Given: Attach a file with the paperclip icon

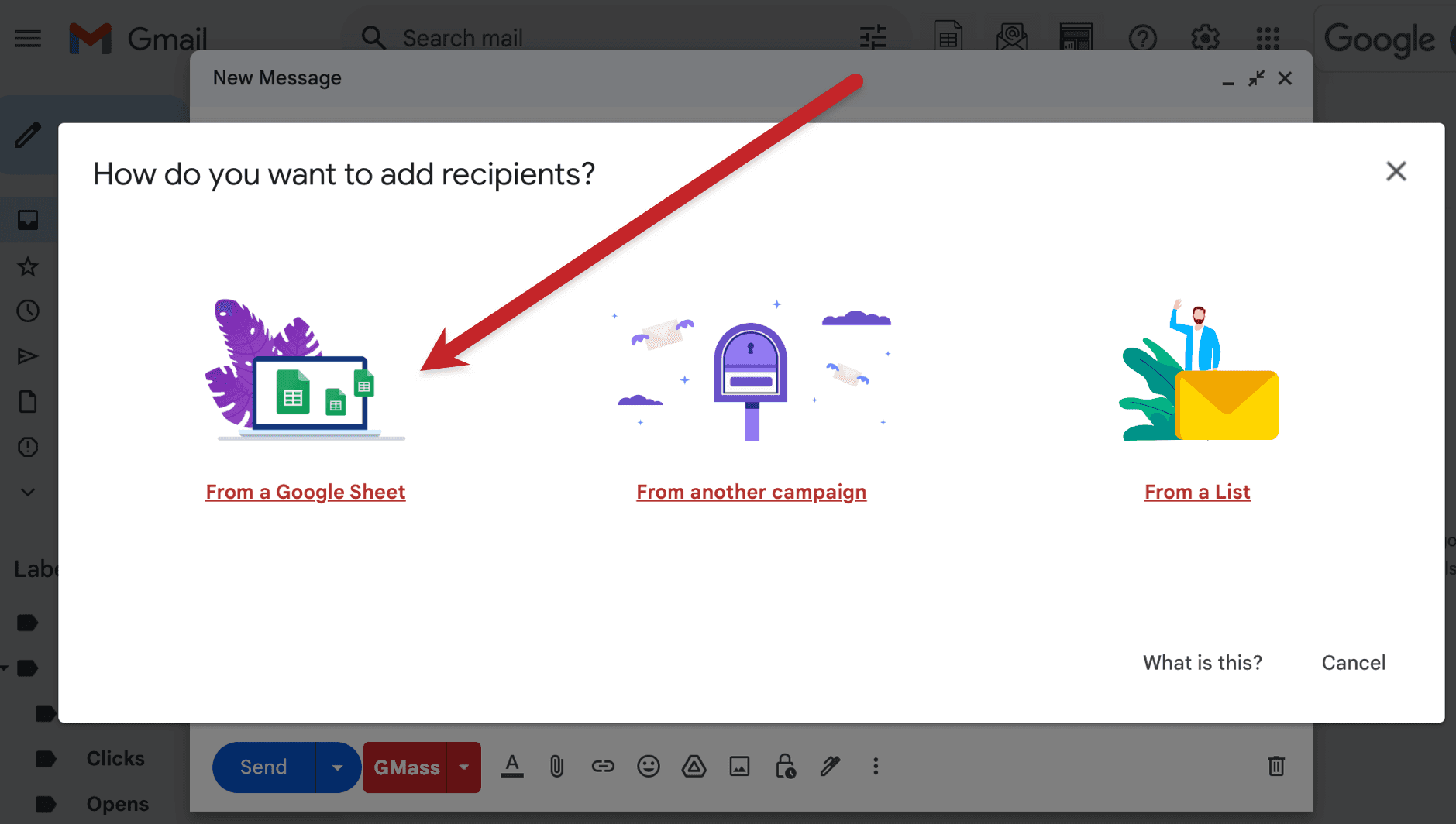Looking at the screenshot, I should (556, 767).
